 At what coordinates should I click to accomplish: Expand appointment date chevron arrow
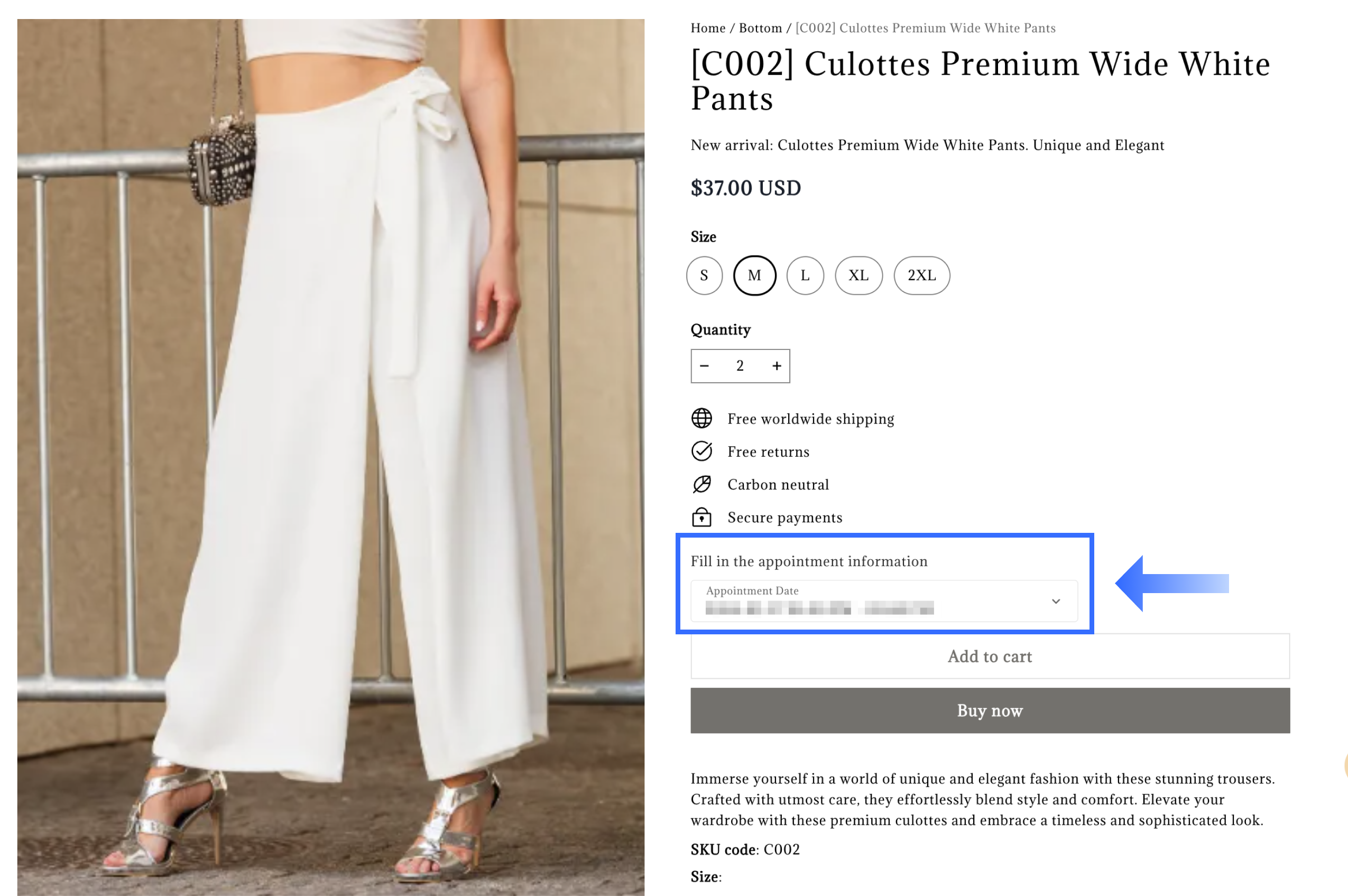(1056, 601)
